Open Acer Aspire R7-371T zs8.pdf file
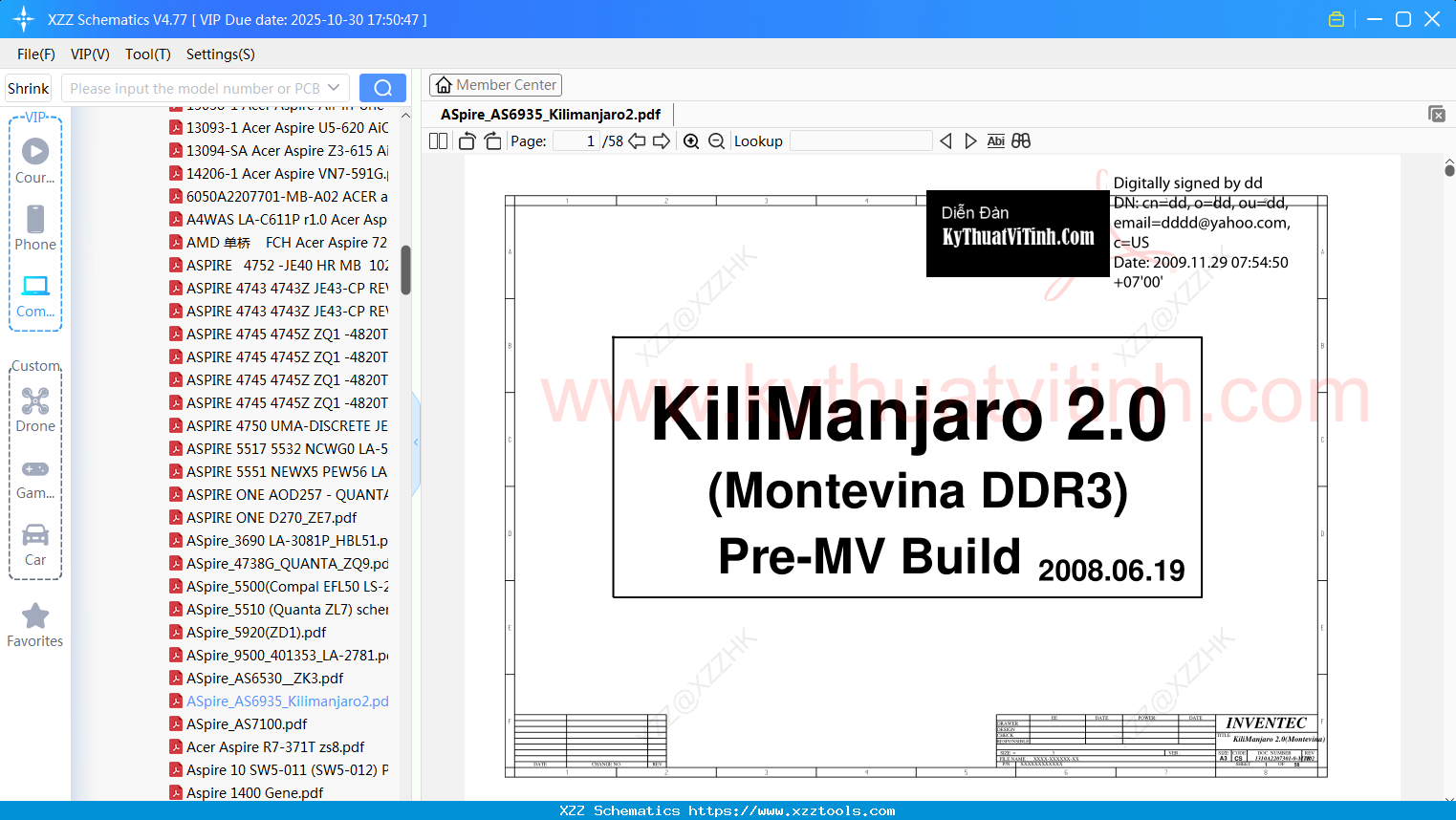The height and width of the screenshot is (820, 1456). [x=267, y=746]
